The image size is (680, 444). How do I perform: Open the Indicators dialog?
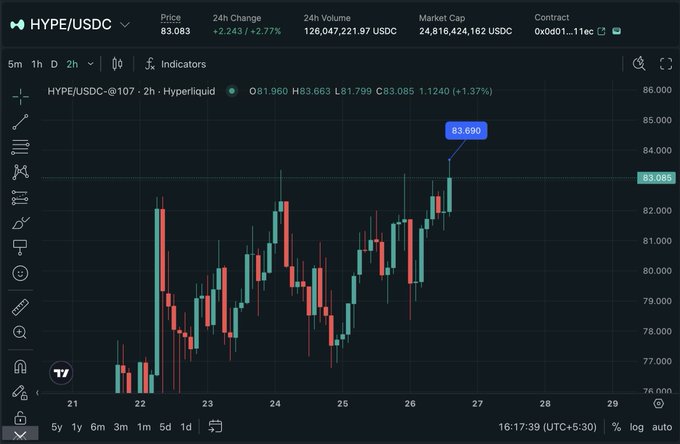[x=175, y=64]
